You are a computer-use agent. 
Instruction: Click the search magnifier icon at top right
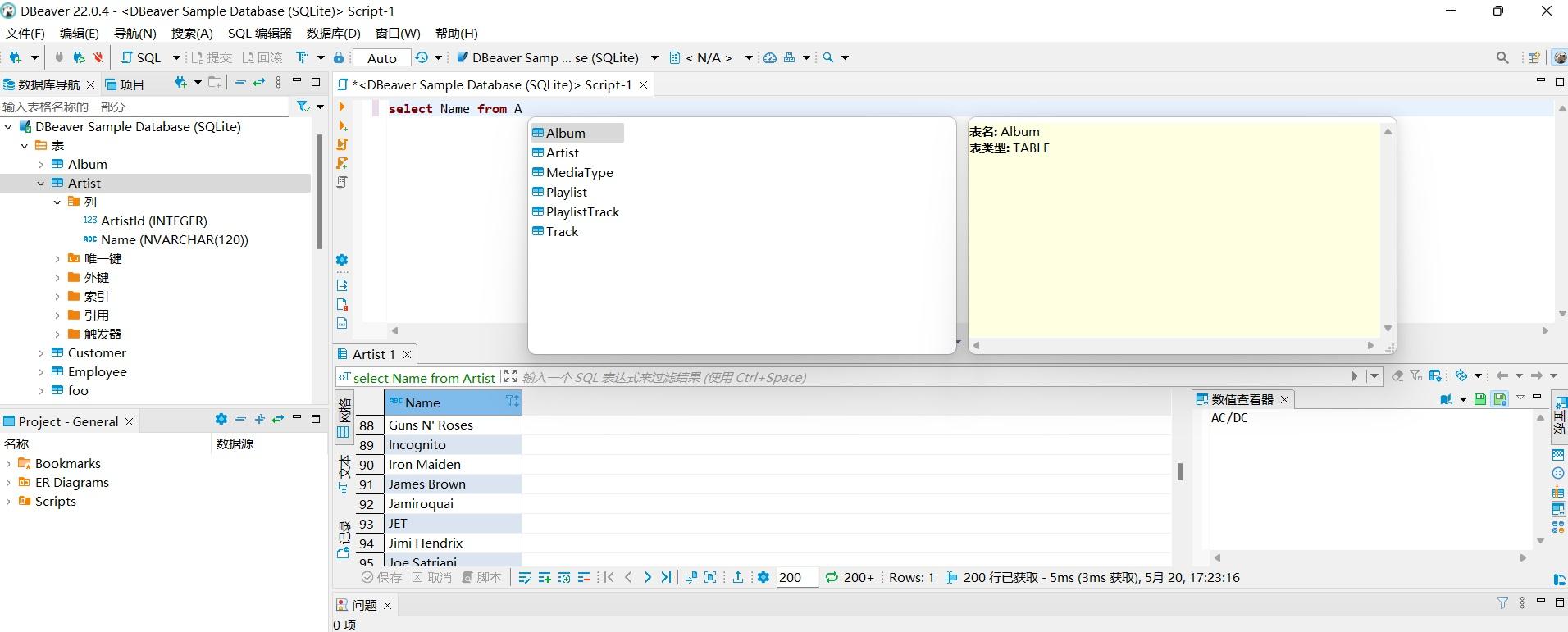point(1502,57)
